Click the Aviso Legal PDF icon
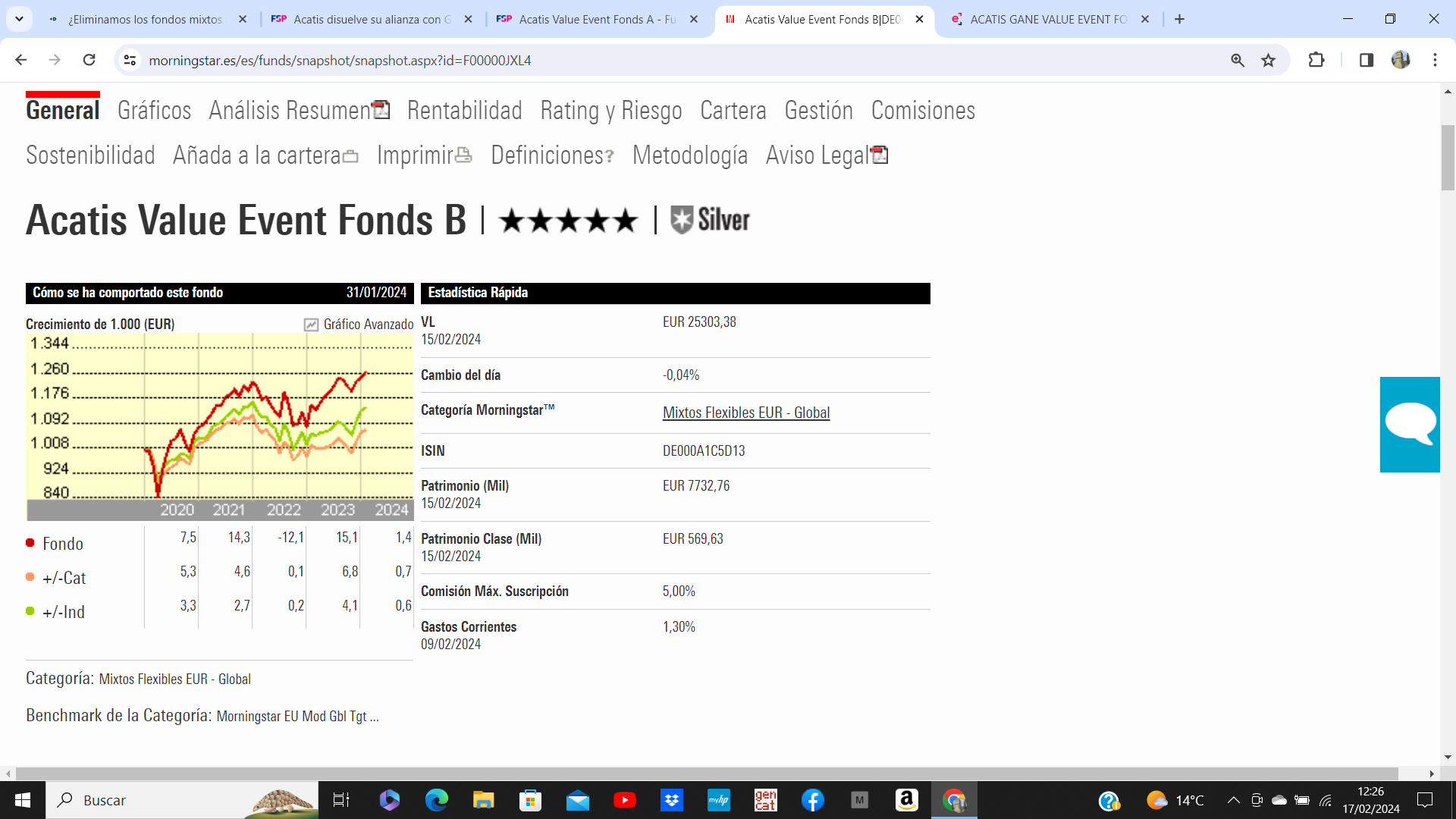Image resolution: width=1456 pixels, height=819 pixels. point(880,155)
